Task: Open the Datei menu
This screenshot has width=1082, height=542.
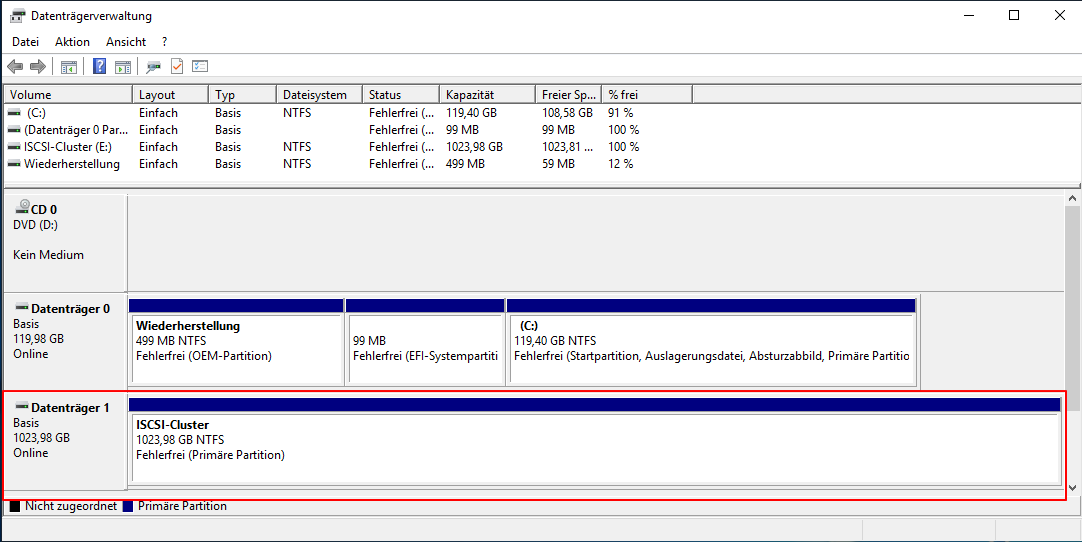Action: [26, 41]
